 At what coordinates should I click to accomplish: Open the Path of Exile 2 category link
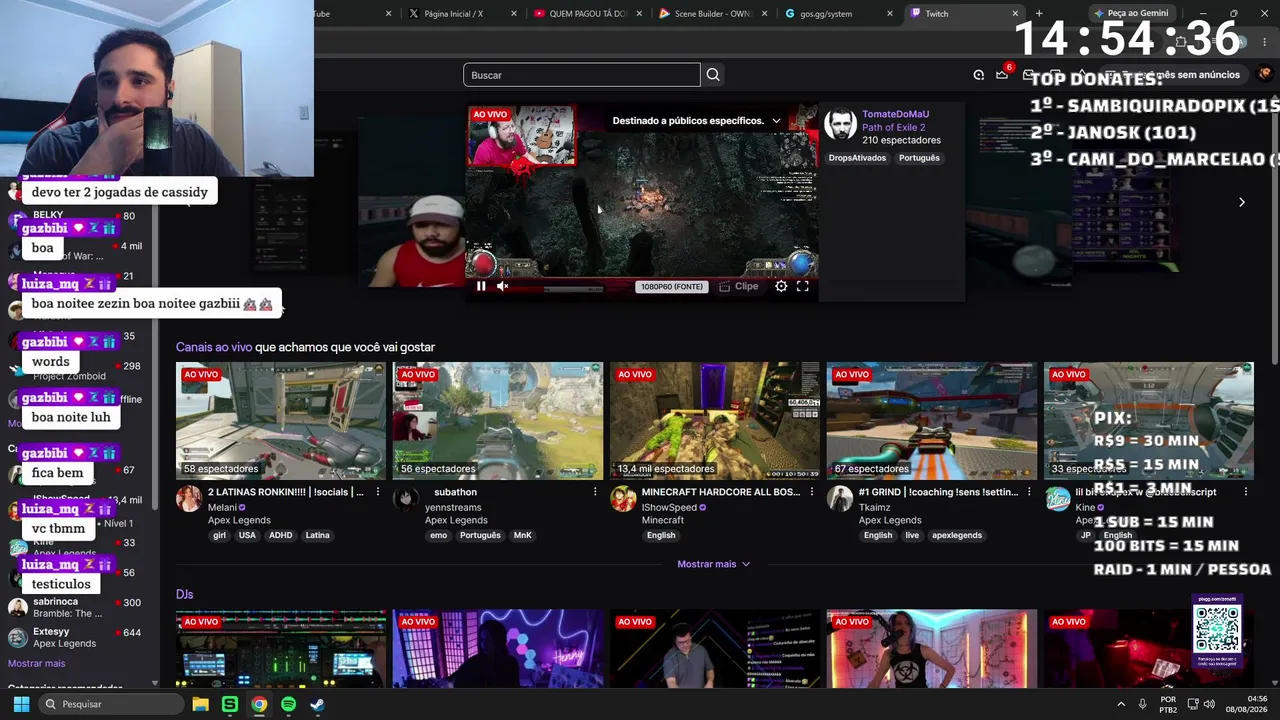[x=893, y=127]
